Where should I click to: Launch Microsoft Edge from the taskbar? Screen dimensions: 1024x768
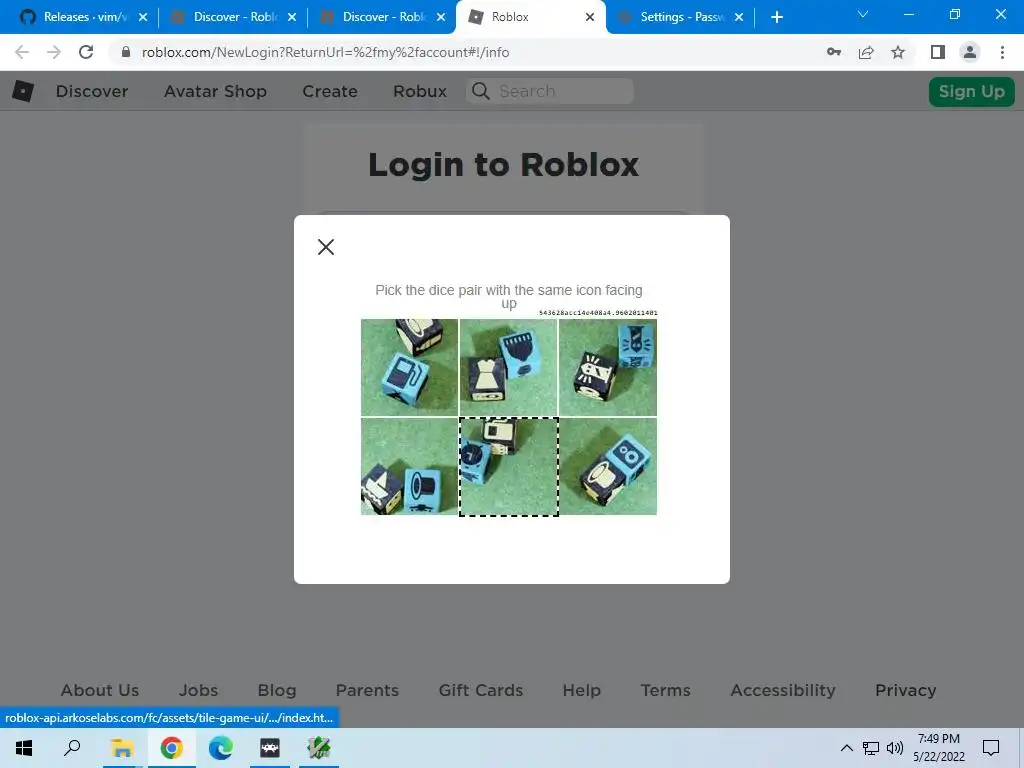tap(221, 748)
